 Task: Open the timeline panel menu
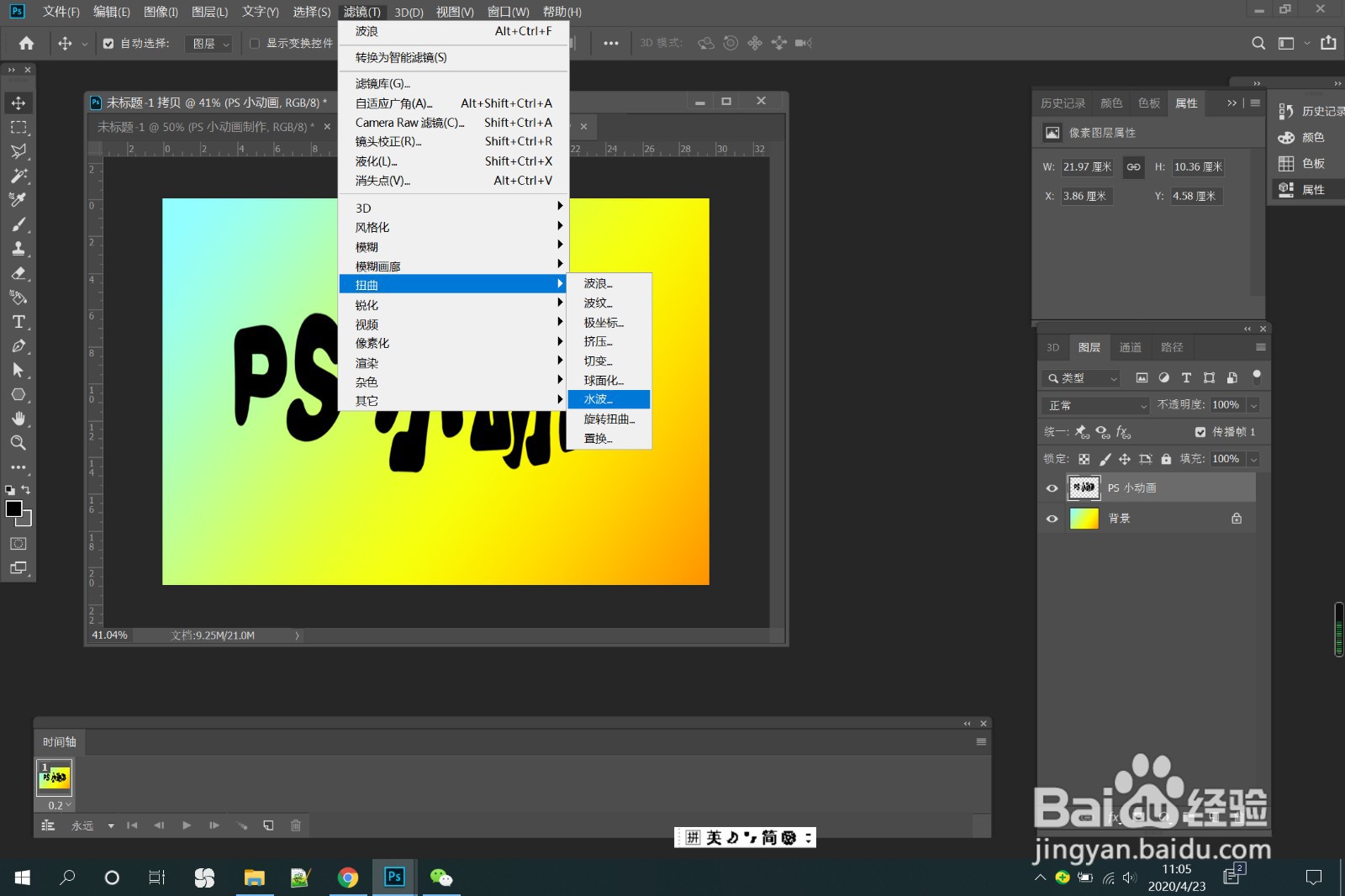point(981,741)
